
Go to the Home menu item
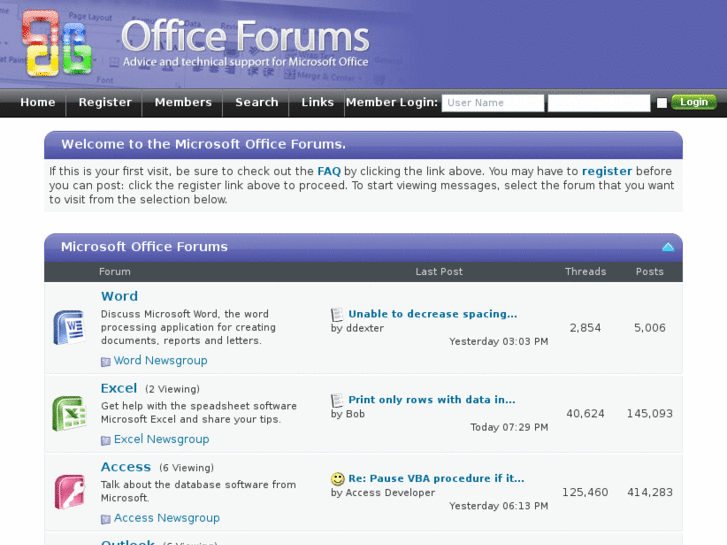click(x=38, y=102)
